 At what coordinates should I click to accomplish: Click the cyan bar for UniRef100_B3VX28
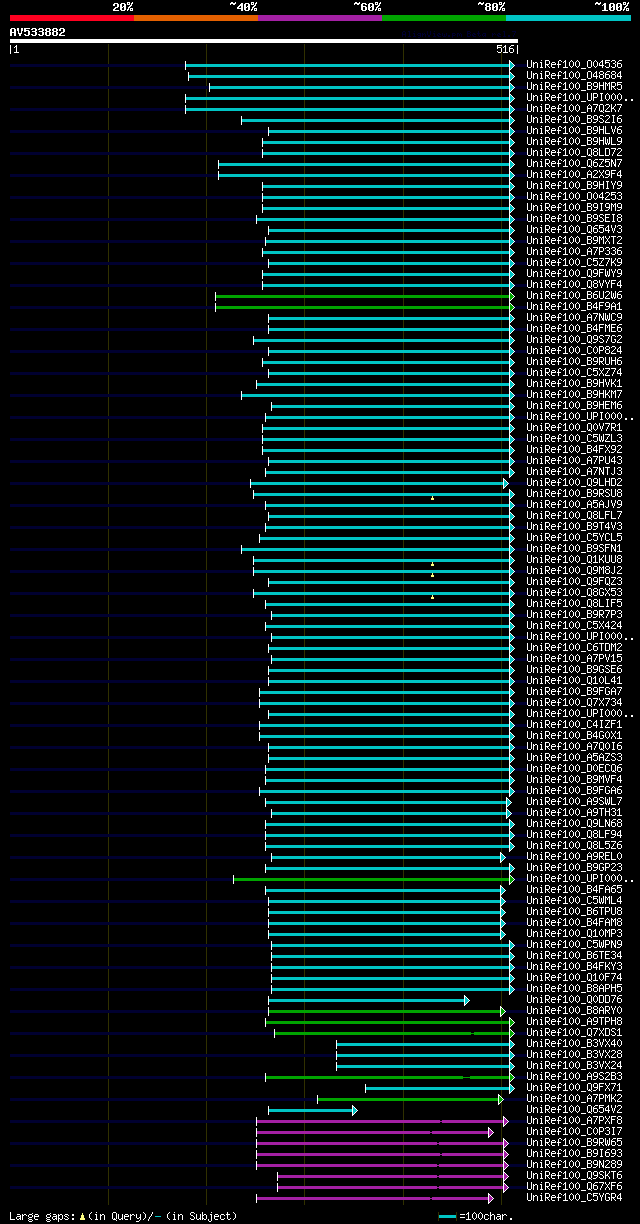(425, 1055)
